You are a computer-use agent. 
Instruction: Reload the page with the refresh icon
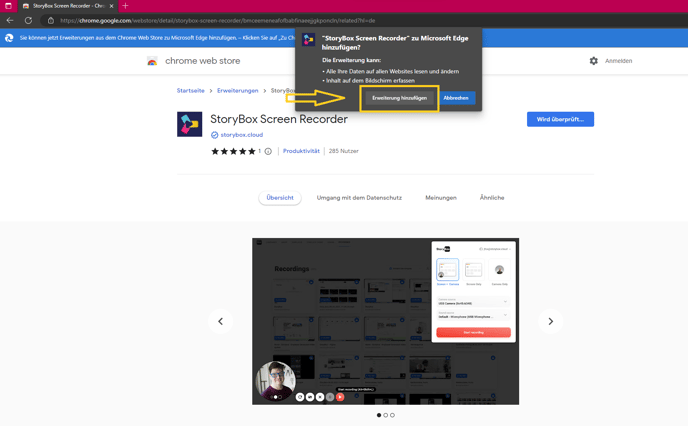pyautogui.click(x=28, y=20)
